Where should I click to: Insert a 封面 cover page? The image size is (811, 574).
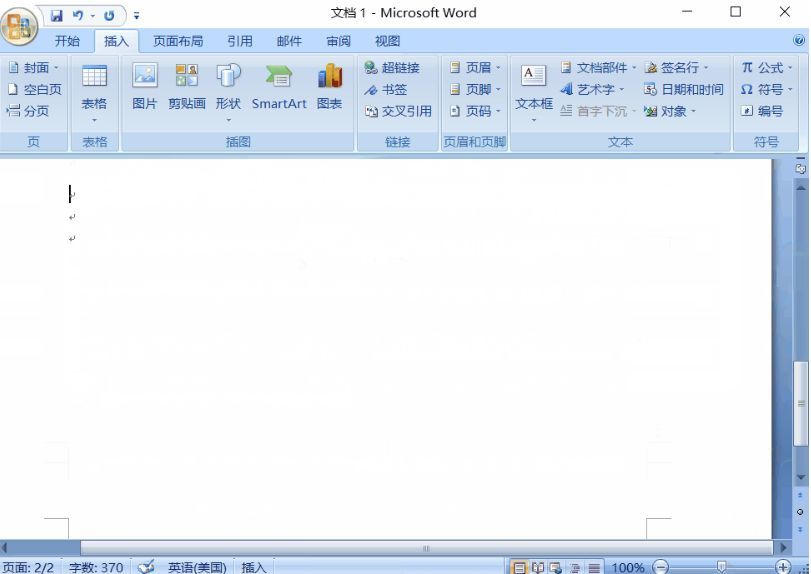34,68
